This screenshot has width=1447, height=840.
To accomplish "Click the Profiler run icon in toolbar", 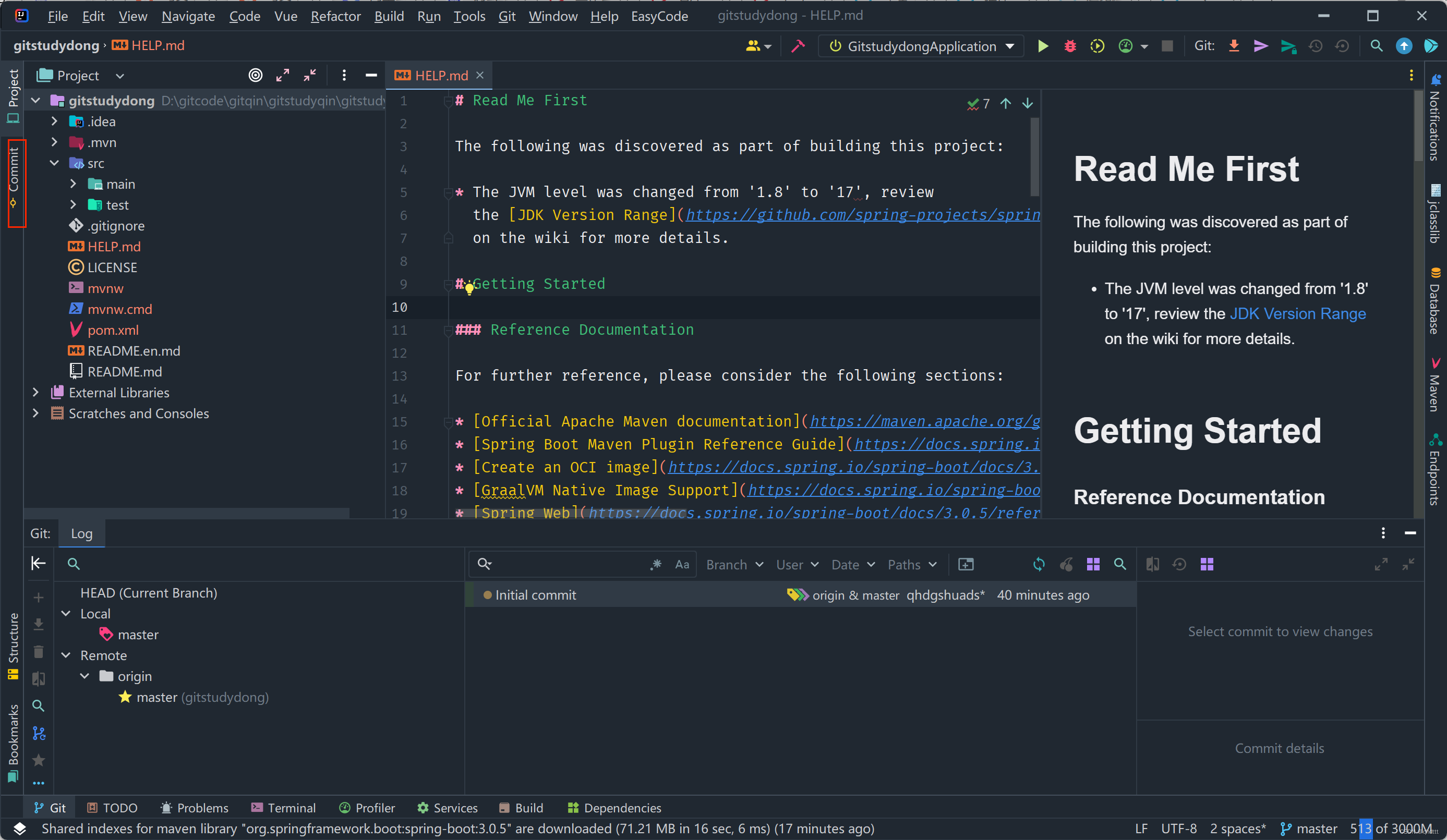I will pos(1126,46).
